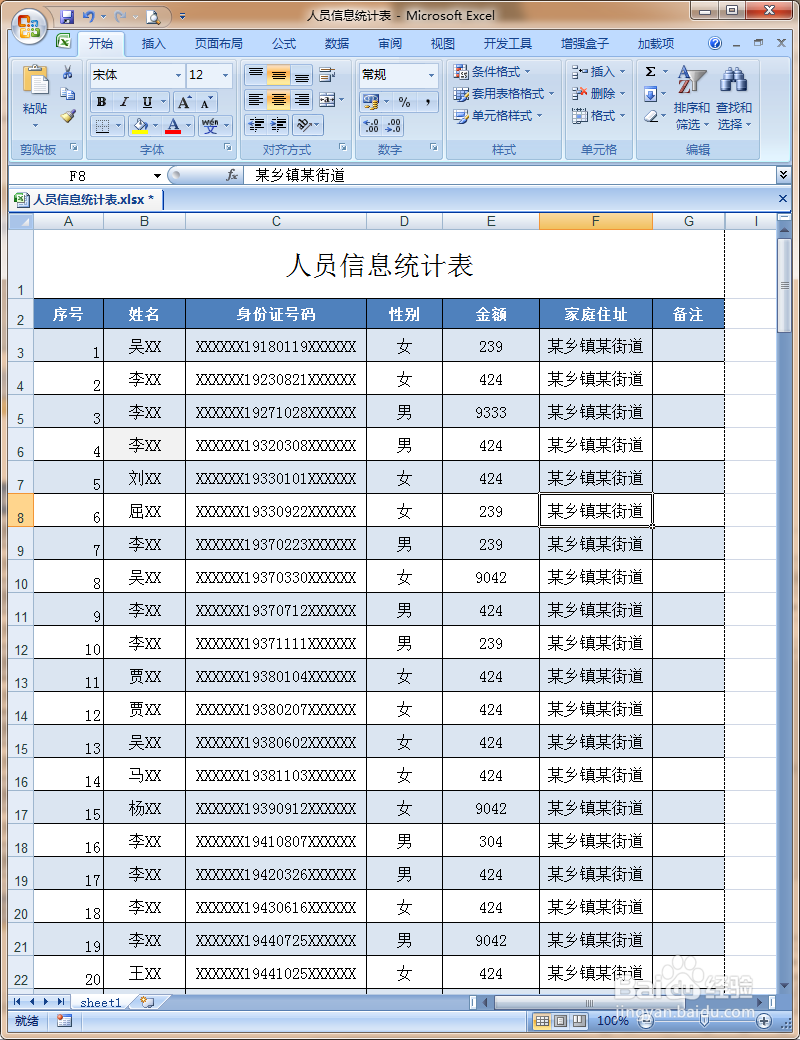Apply underline with the U icon
Screen dimensions: 800x1040
[x=145, y=101]
